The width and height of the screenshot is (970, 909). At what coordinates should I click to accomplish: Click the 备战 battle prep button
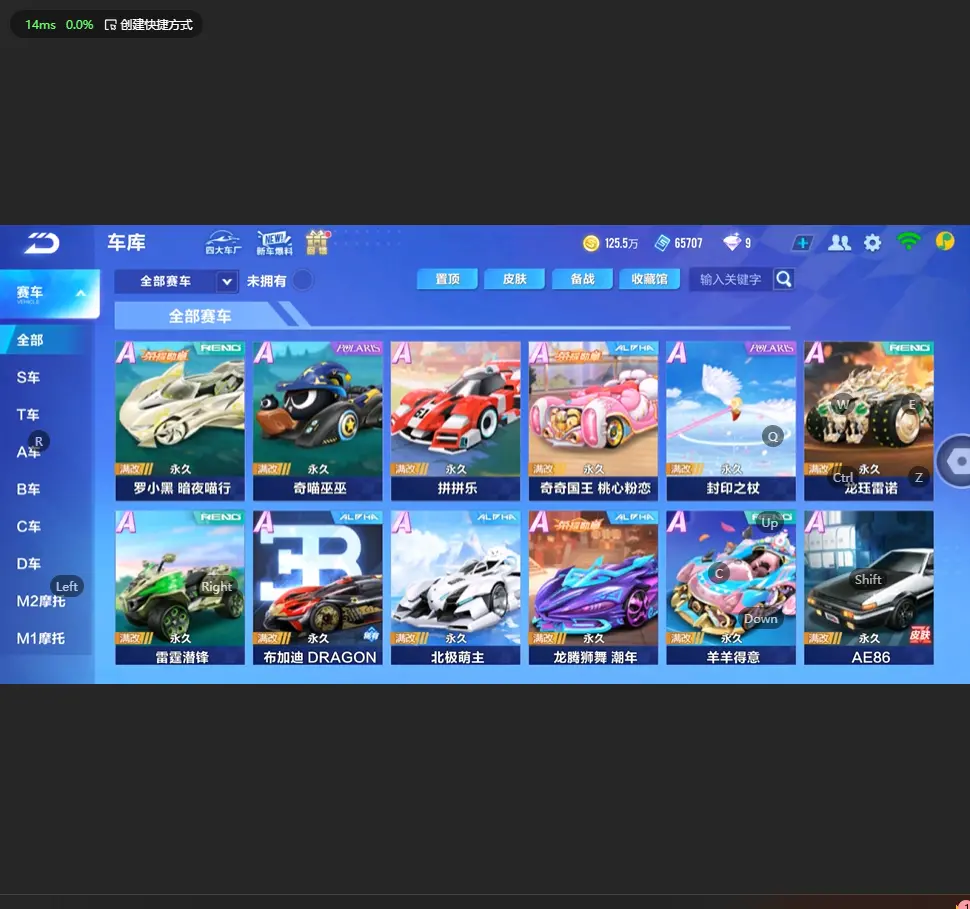tap(582, 279)
